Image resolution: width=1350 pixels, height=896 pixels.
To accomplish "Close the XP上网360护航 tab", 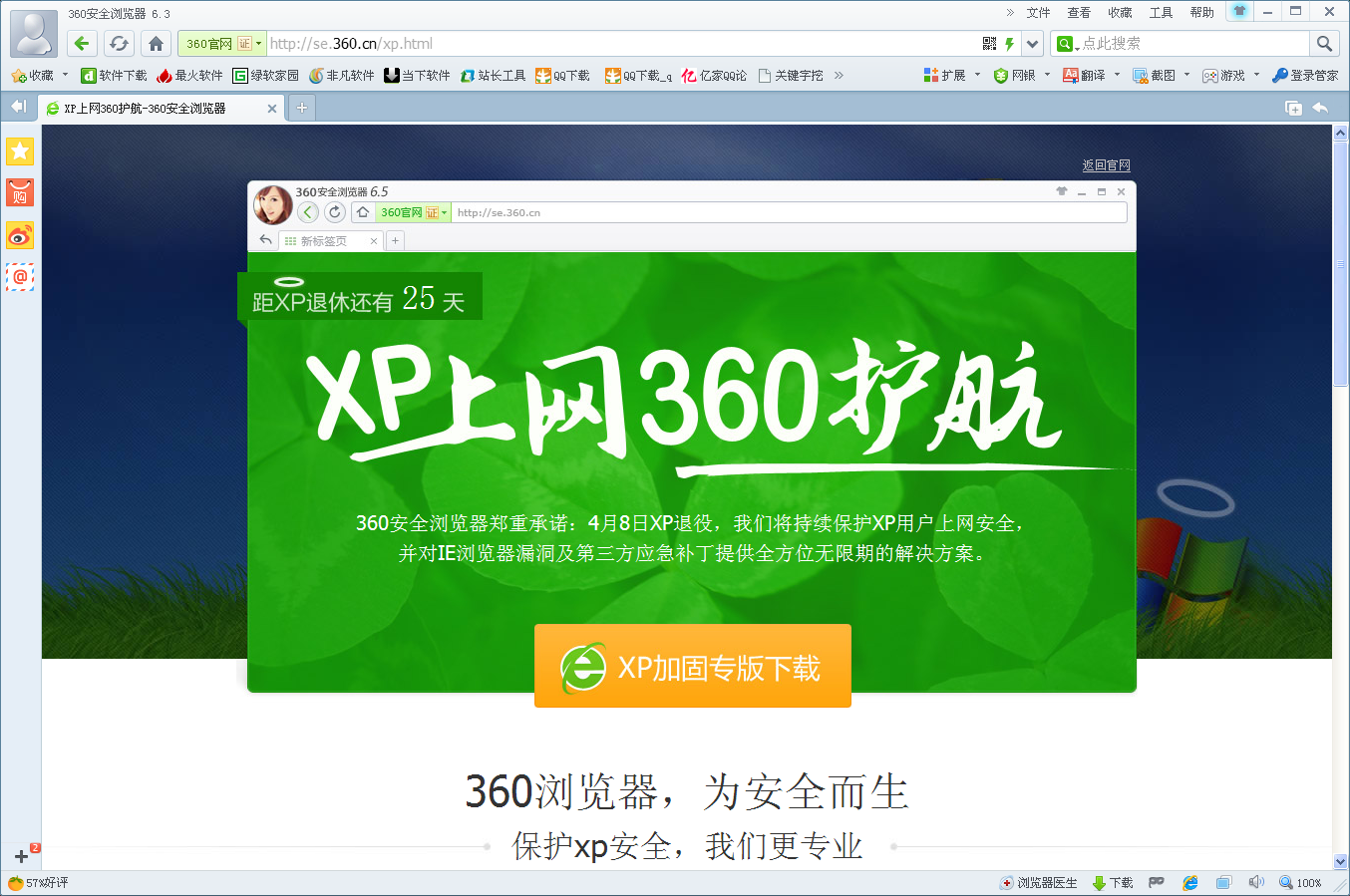I will tap(272, 108).
